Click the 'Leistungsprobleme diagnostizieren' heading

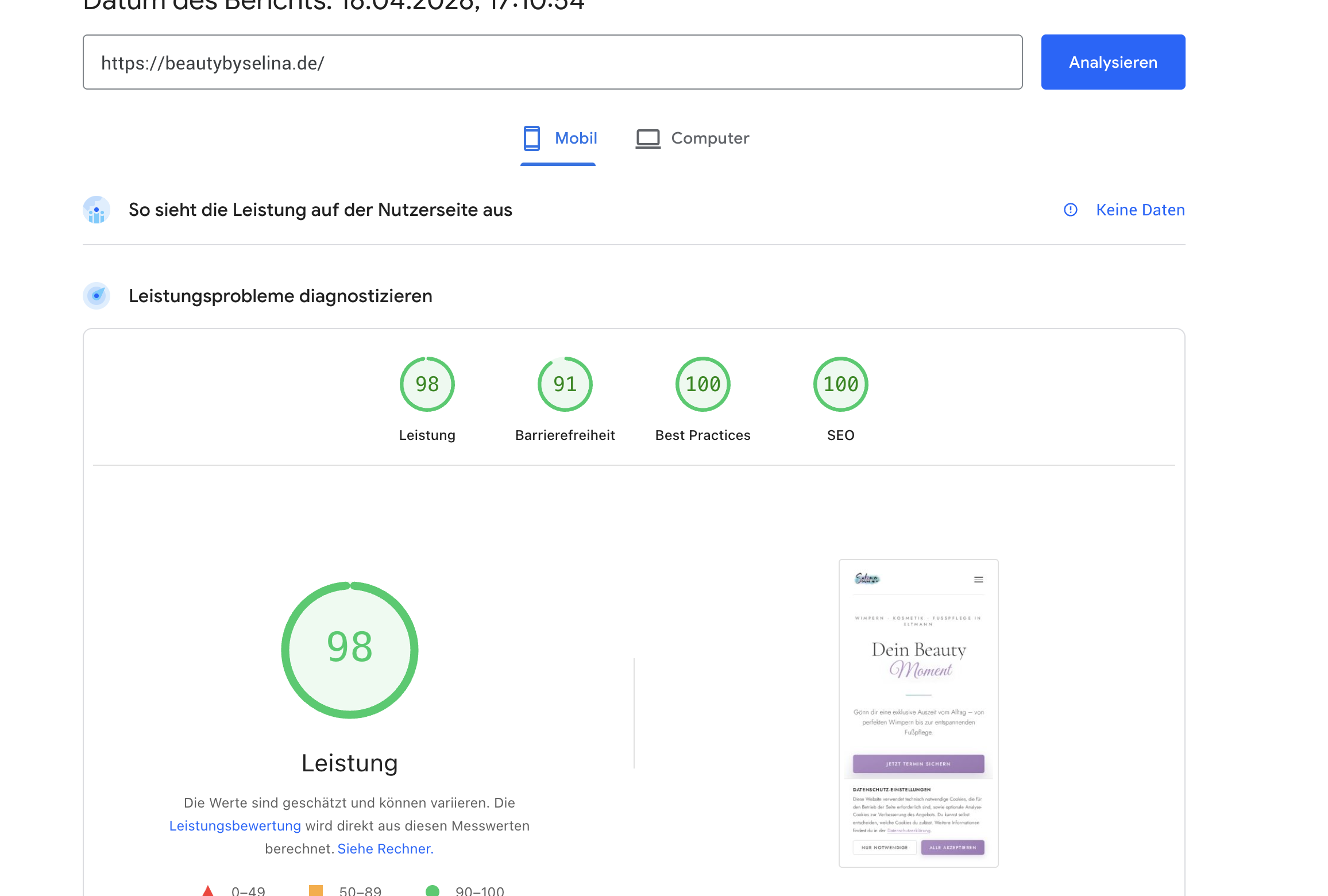coord(280,296)
